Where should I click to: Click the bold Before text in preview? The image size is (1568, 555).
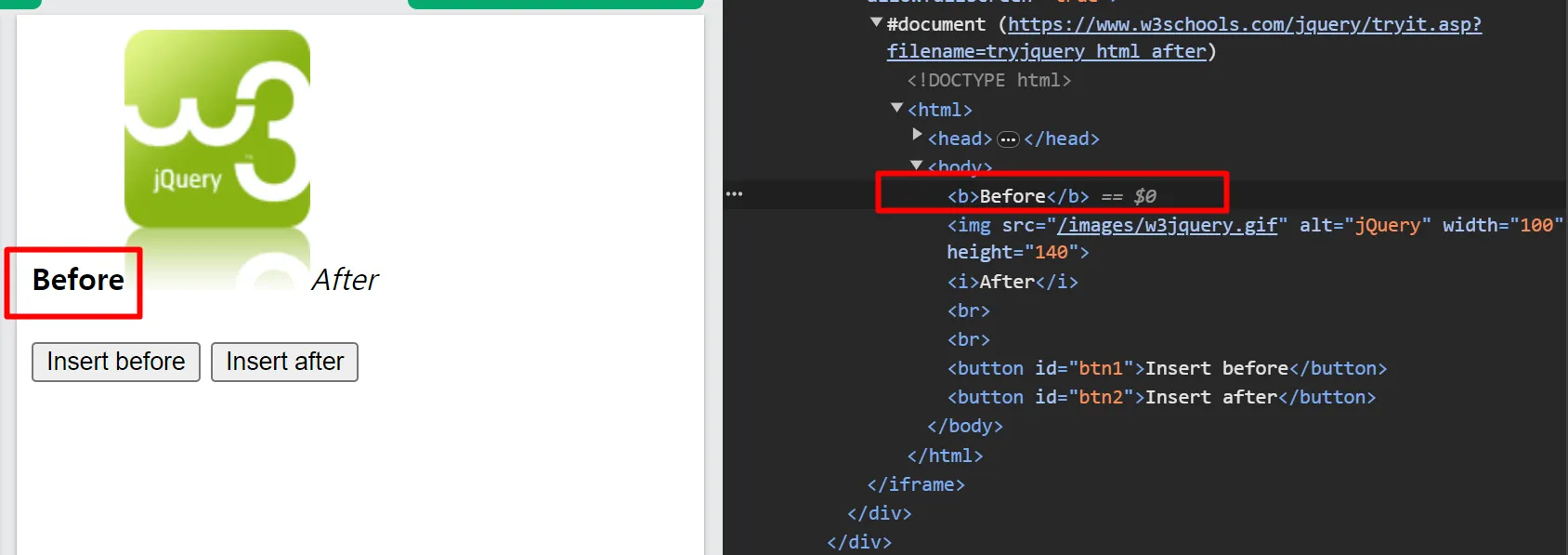(78, 280)
